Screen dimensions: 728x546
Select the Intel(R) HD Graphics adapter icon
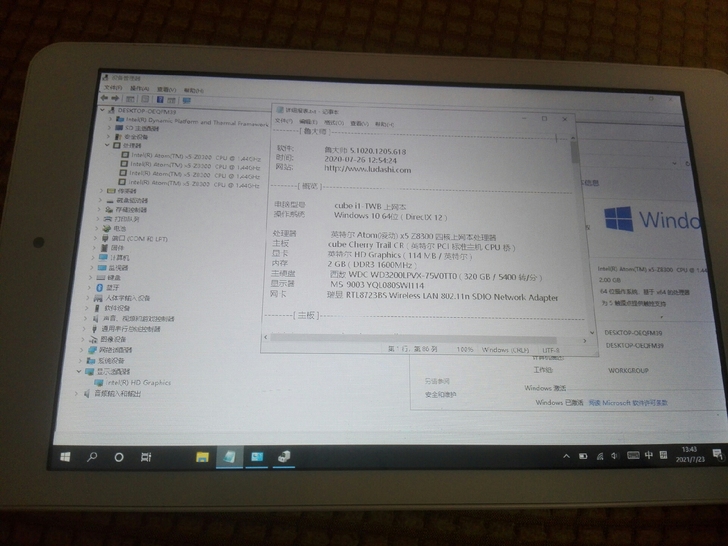(x=98, y=383)
